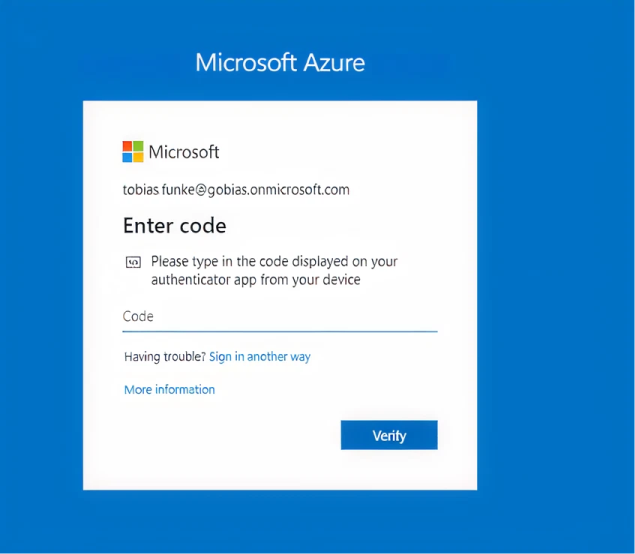The image size is (635, 554).
Task: Click the Enter code heading
Action: click(x=175, y=226)
